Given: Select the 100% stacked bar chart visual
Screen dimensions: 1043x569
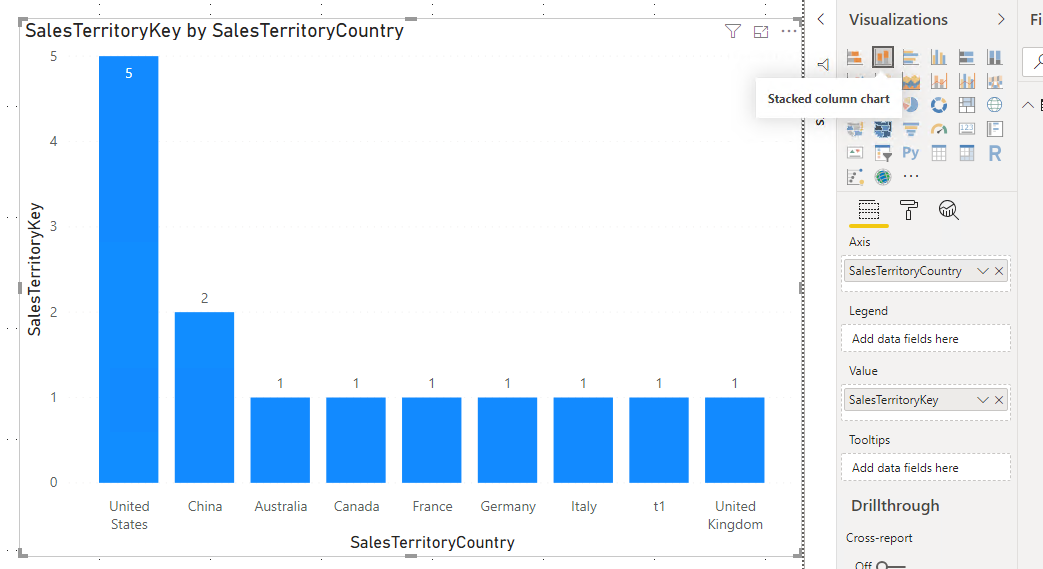Looking at the screenshot, I should point(967,57).
